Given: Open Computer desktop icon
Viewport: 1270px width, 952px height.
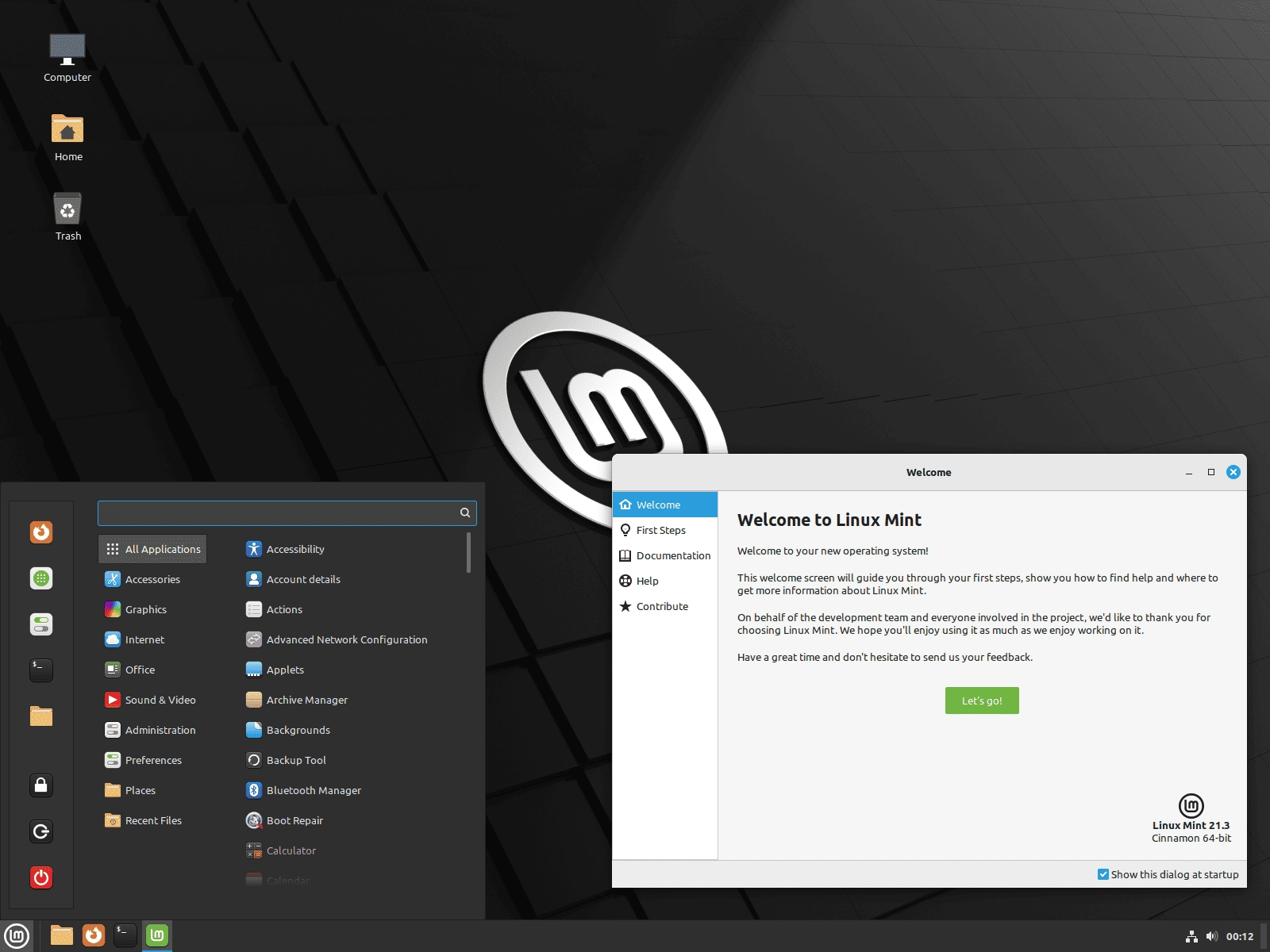Looking at the screenshot, I should (x=67, y=58).
